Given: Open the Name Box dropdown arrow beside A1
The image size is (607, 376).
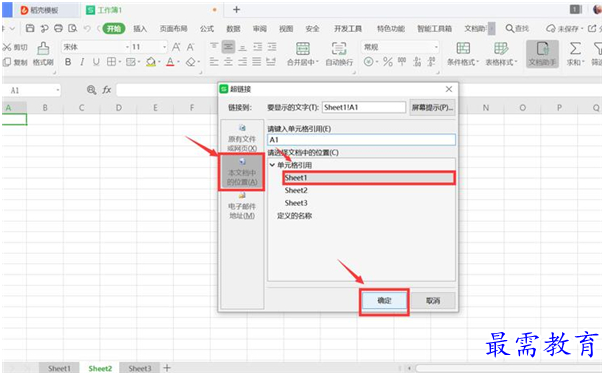Looking at the screenshot, I should tap(58, 90).
